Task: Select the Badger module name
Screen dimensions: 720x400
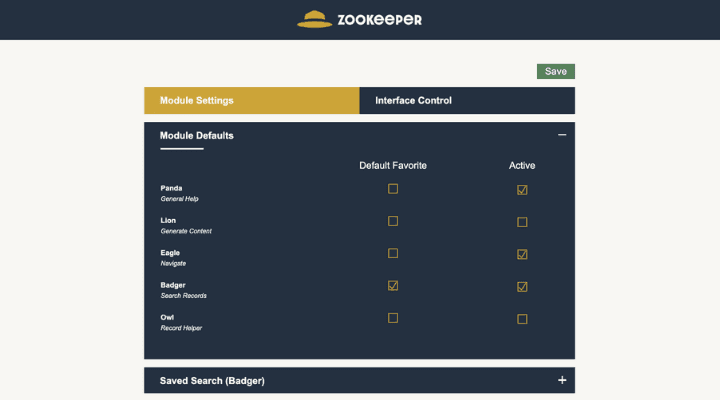Action: [173, 285]
